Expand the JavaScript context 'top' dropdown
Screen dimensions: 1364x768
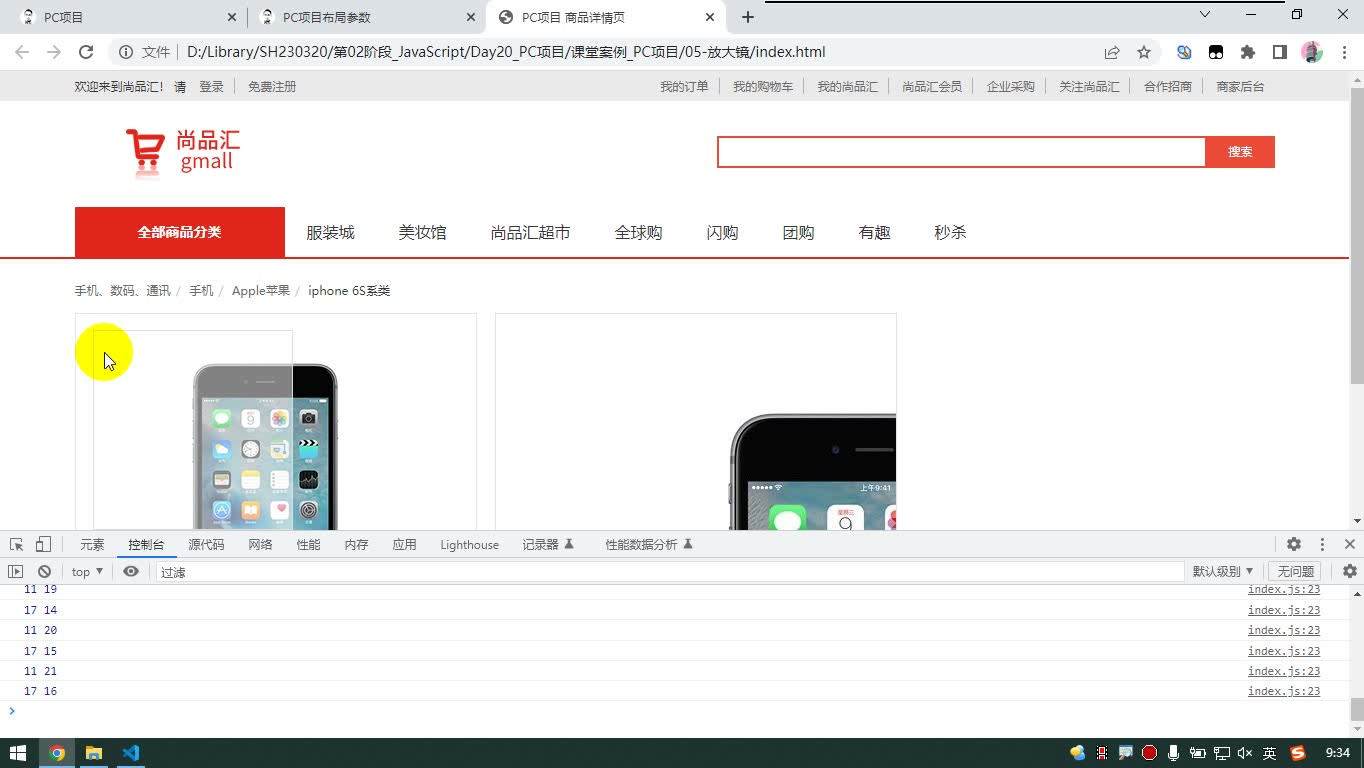[x=88, y=571]
